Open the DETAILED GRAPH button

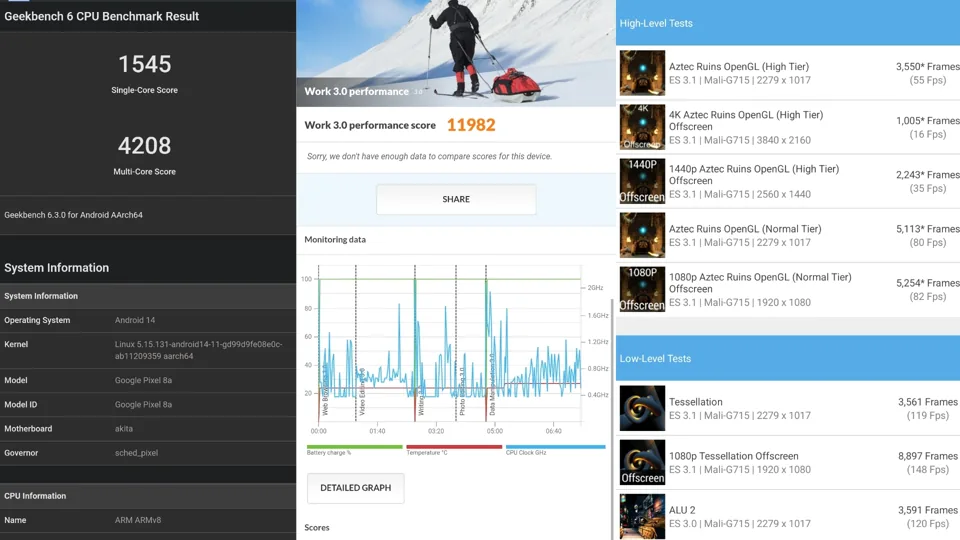tap(355, 488)
